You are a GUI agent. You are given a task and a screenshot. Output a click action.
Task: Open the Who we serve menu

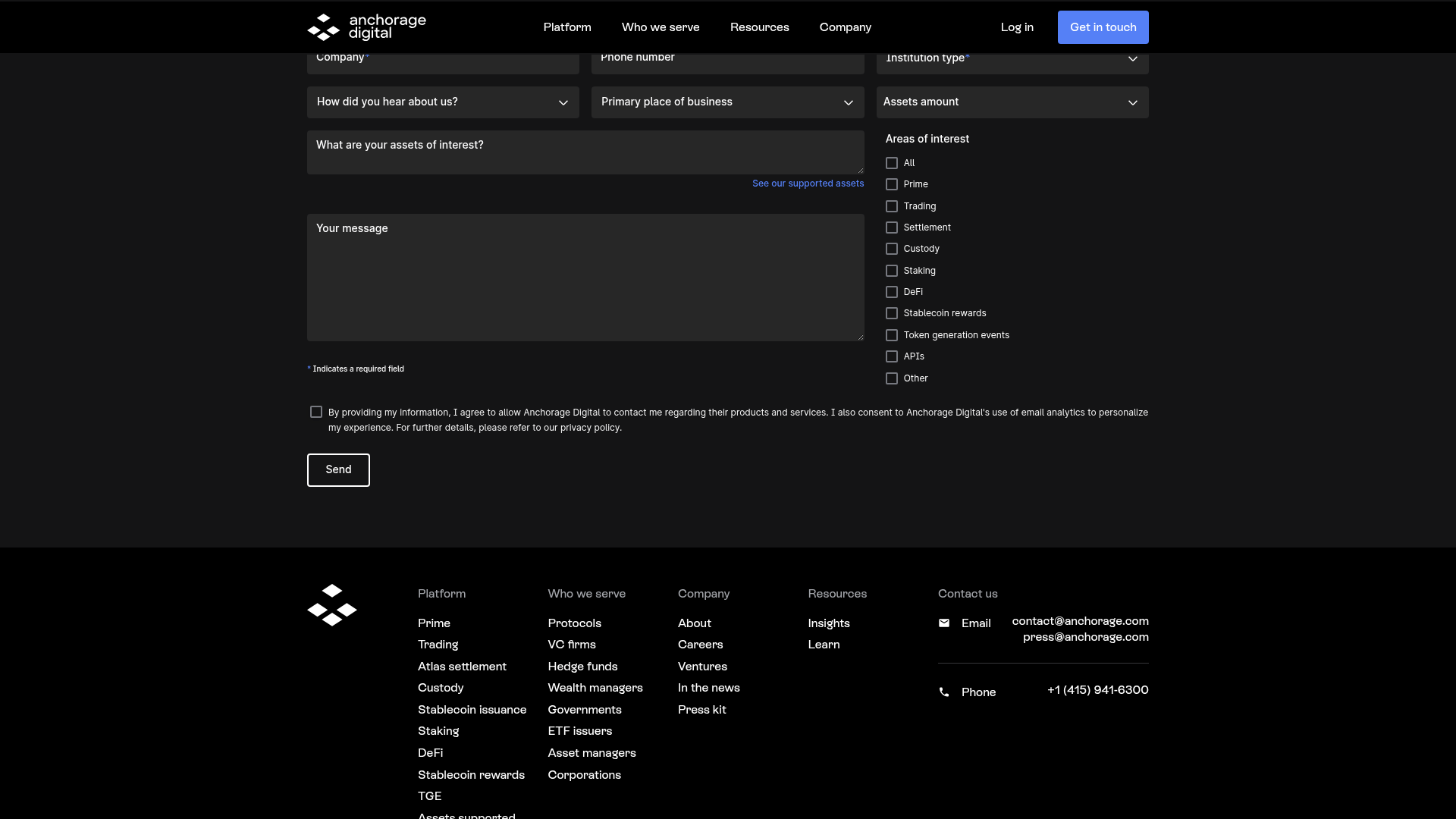[x=661, y=27]
